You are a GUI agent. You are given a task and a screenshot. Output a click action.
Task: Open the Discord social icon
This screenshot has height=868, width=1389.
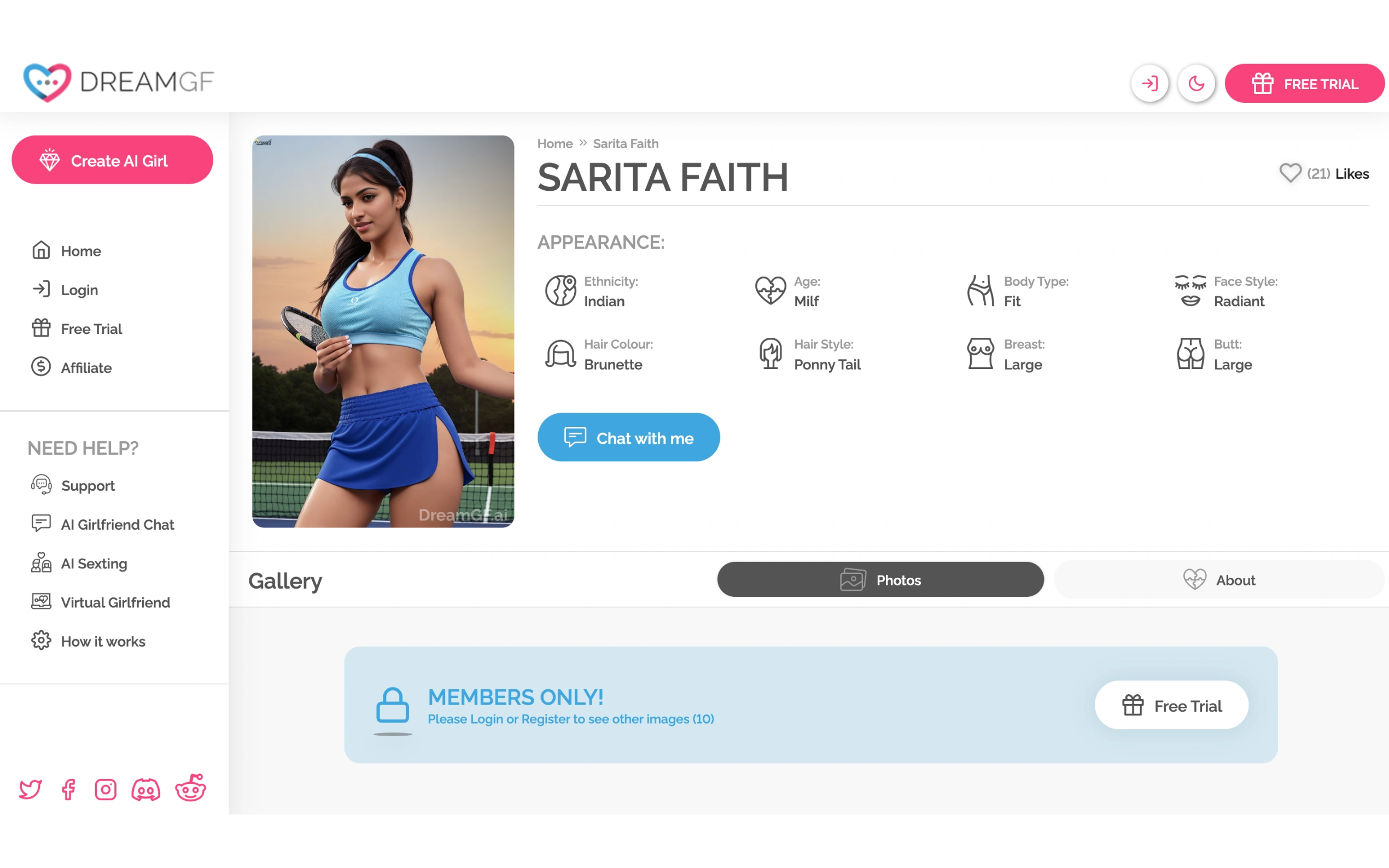(146, 790)
